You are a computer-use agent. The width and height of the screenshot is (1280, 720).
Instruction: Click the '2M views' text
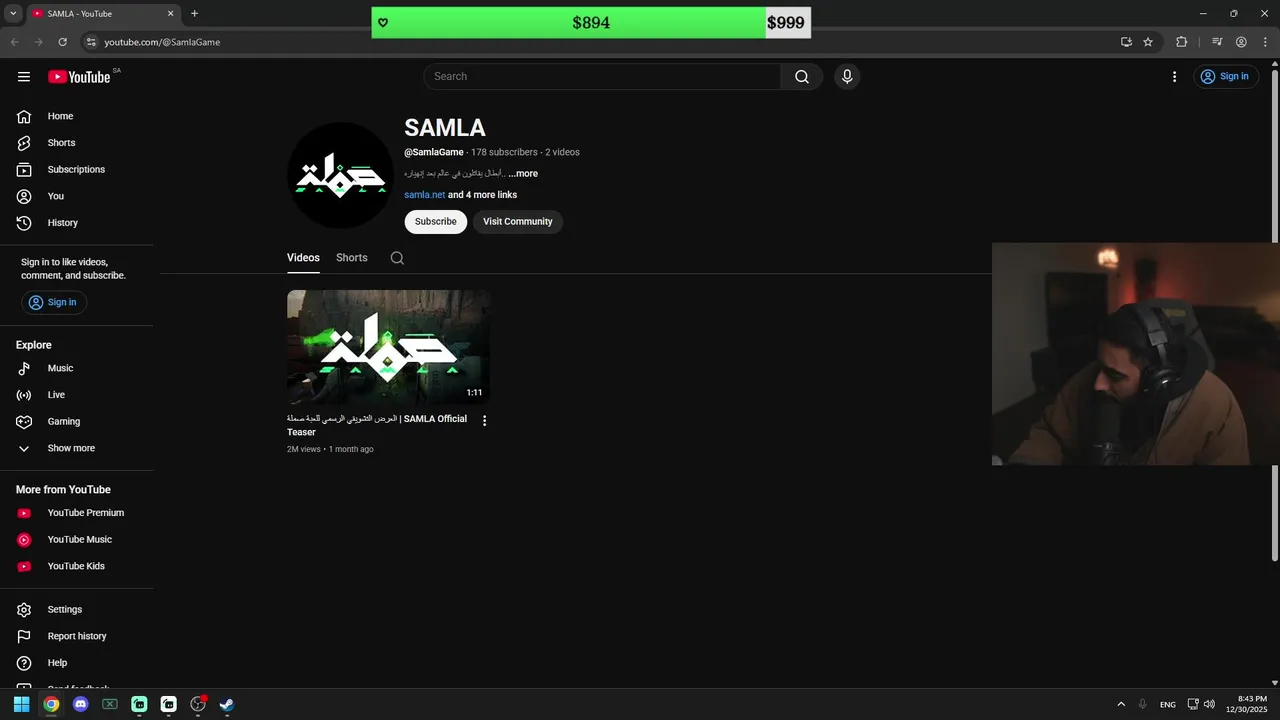pyautogui.click(x=304, y=450)
